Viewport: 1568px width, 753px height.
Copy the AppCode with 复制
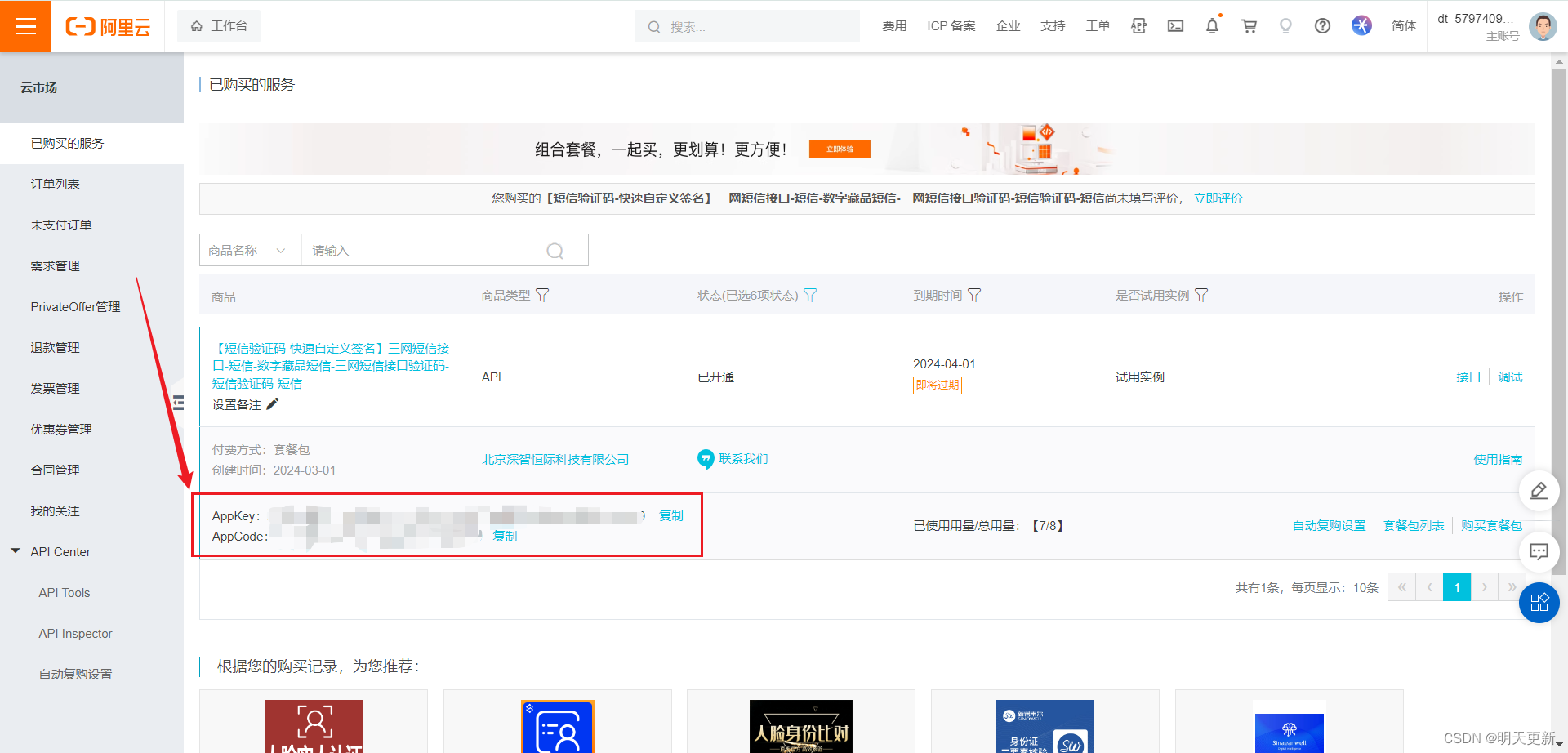(x=506, y=537)
